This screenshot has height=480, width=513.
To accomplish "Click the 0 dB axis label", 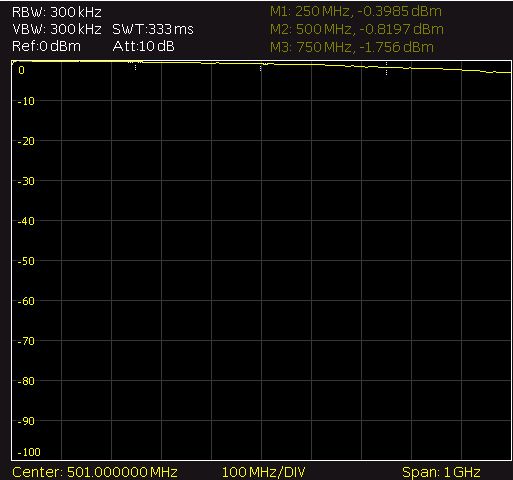I will pyautogui.click(x=21, y=70).
